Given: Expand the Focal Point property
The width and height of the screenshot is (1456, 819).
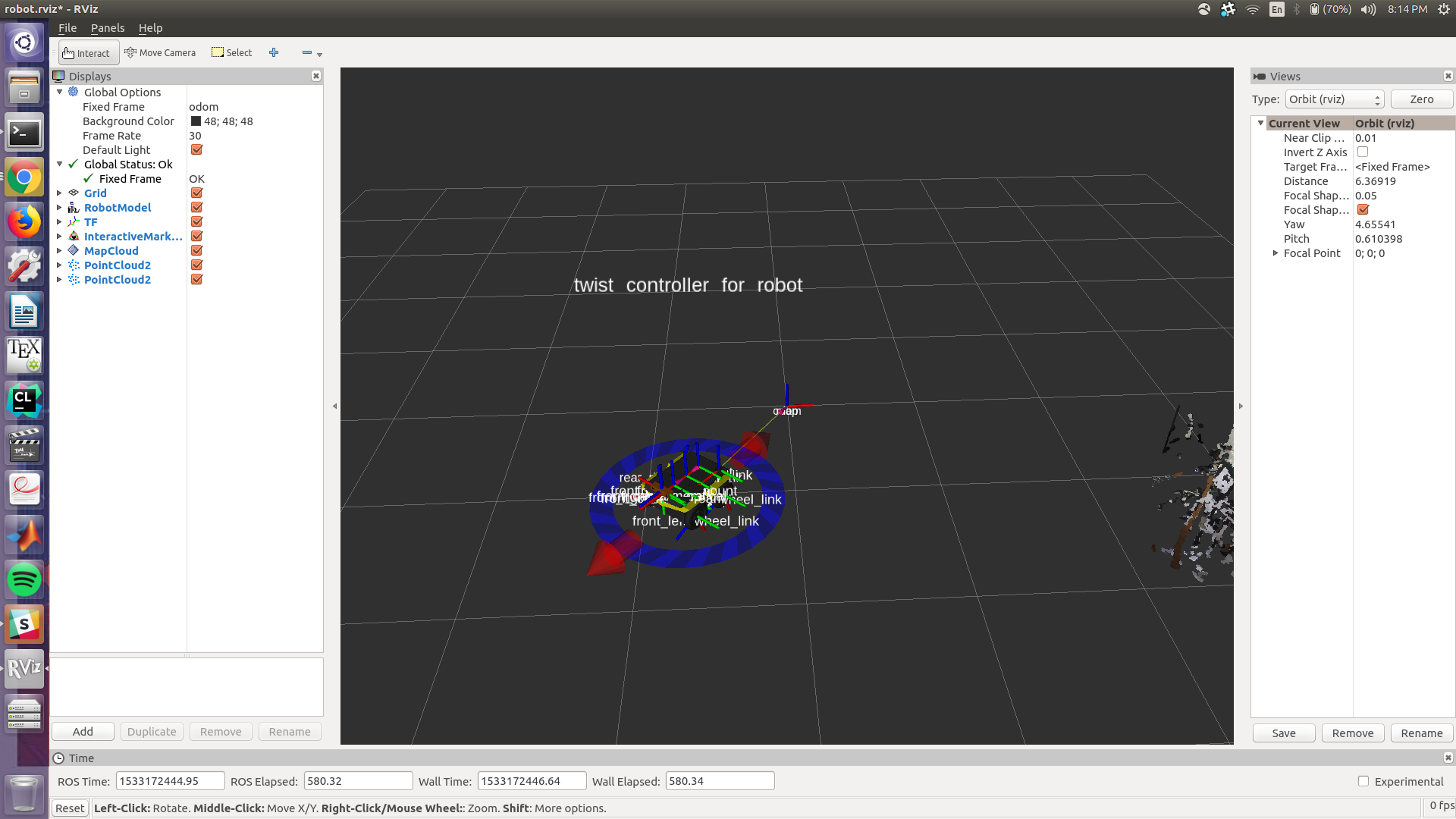Looking at the screenshot, I should (x=1276, y=253).
